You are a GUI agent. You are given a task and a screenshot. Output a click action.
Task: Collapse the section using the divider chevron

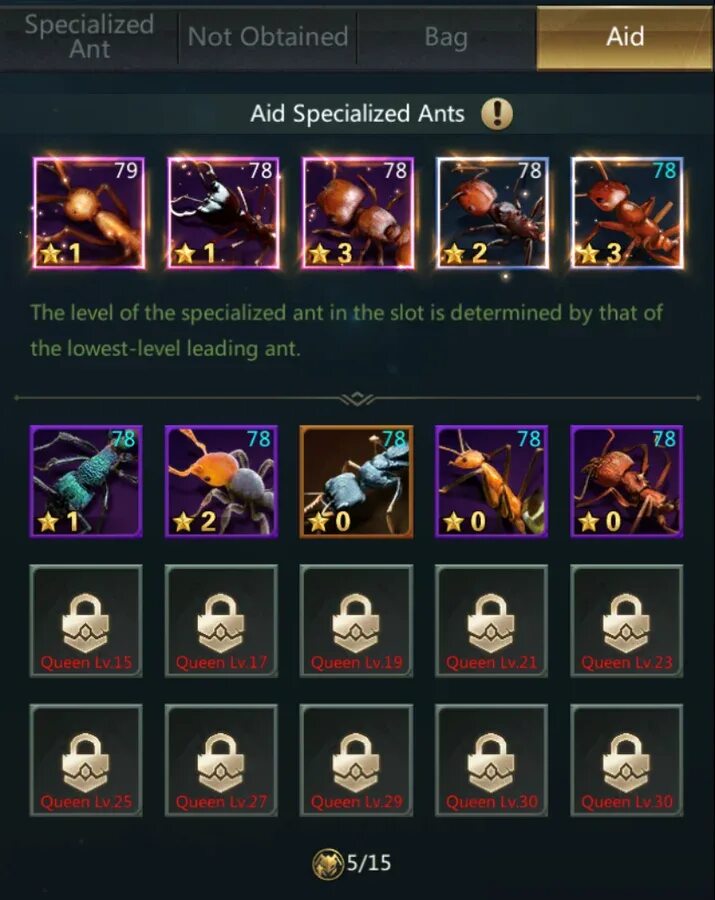pos(357,398)
